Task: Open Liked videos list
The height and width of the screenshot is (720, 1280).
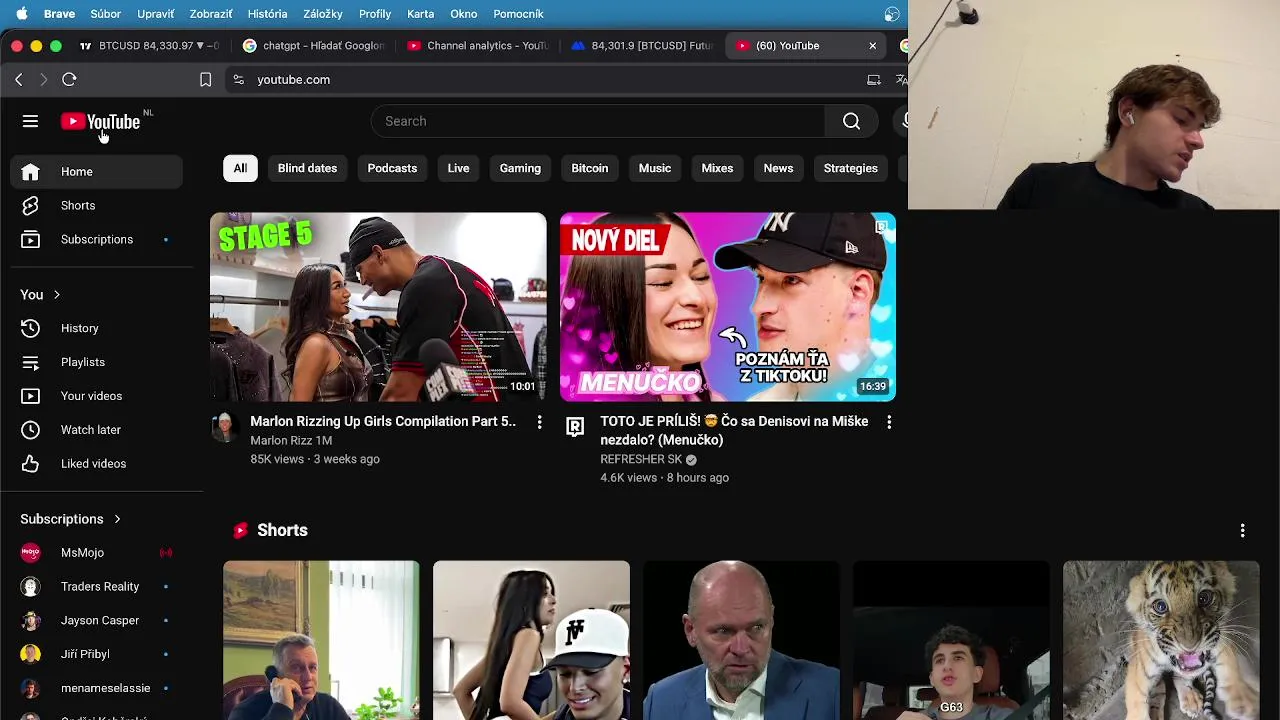Action: pos(96,464)
